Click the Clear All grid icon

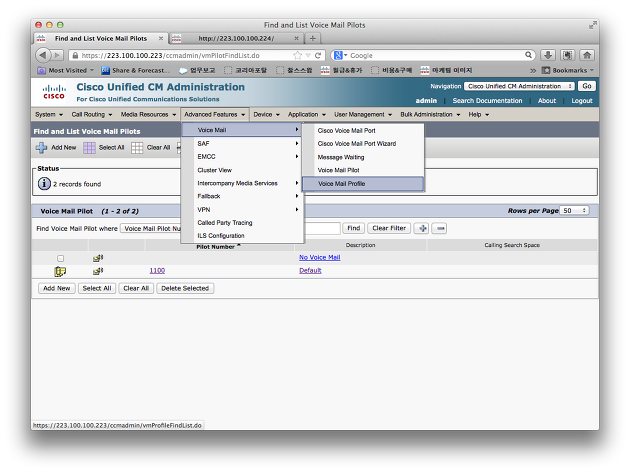point(137,147)
